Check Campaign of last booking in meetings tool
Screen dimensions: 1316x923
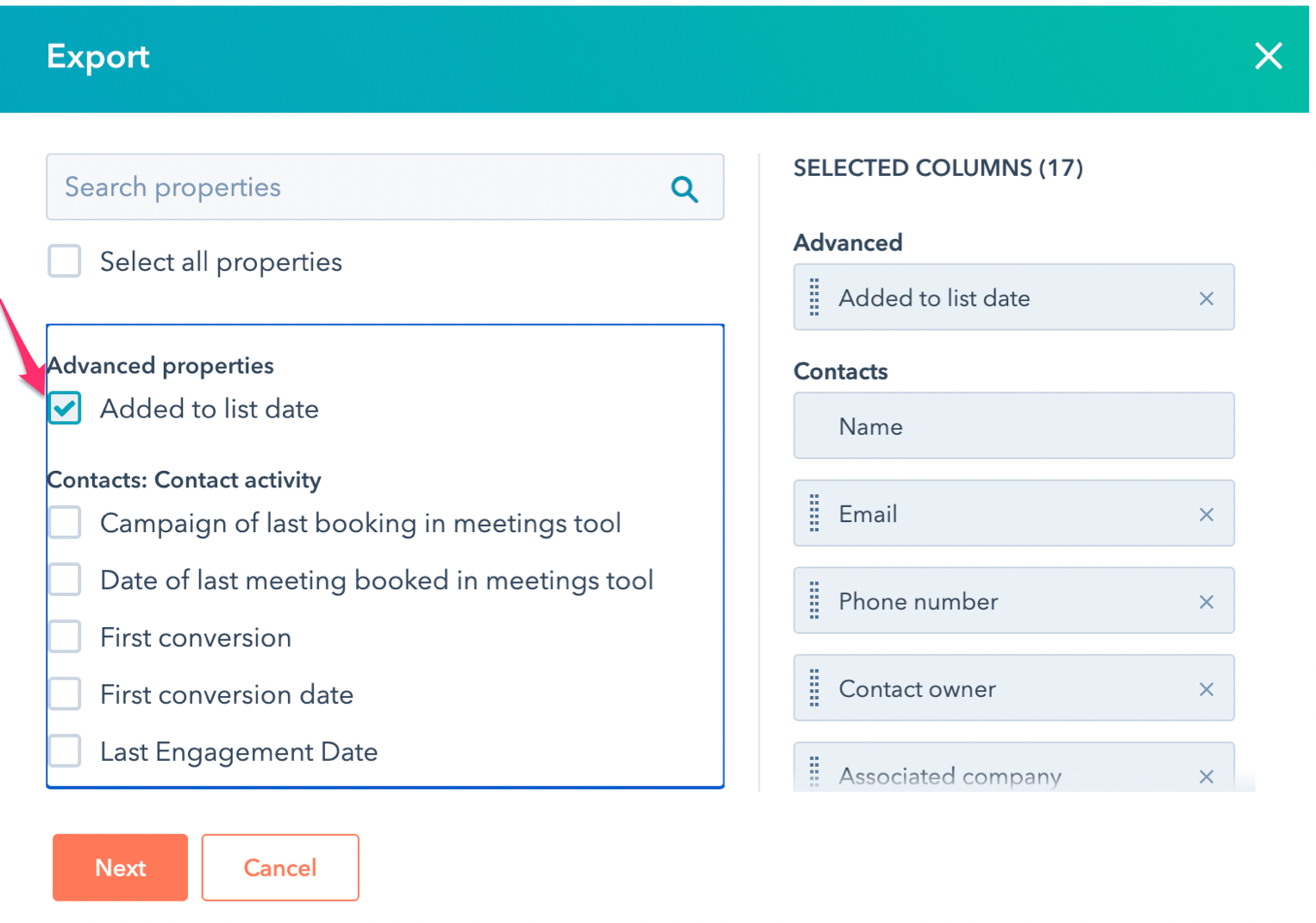click(65, 523)
